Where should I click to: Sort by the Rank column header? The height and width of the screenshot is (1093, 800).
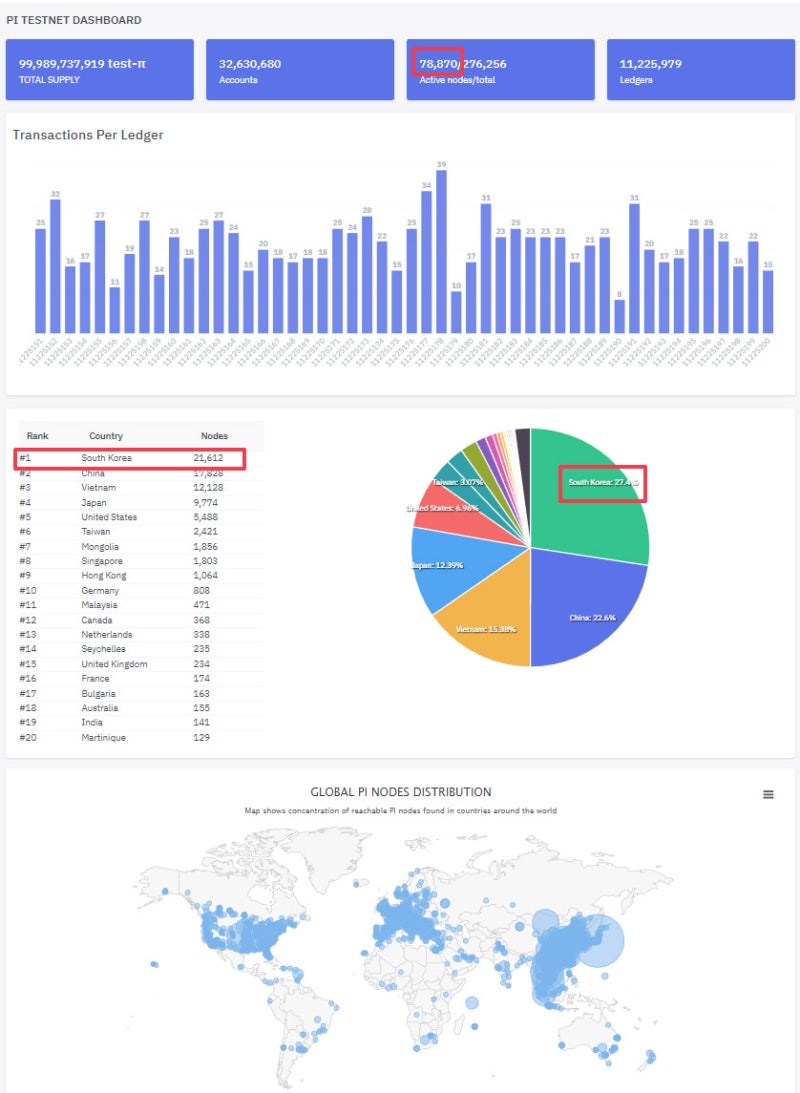pos(38,436)
